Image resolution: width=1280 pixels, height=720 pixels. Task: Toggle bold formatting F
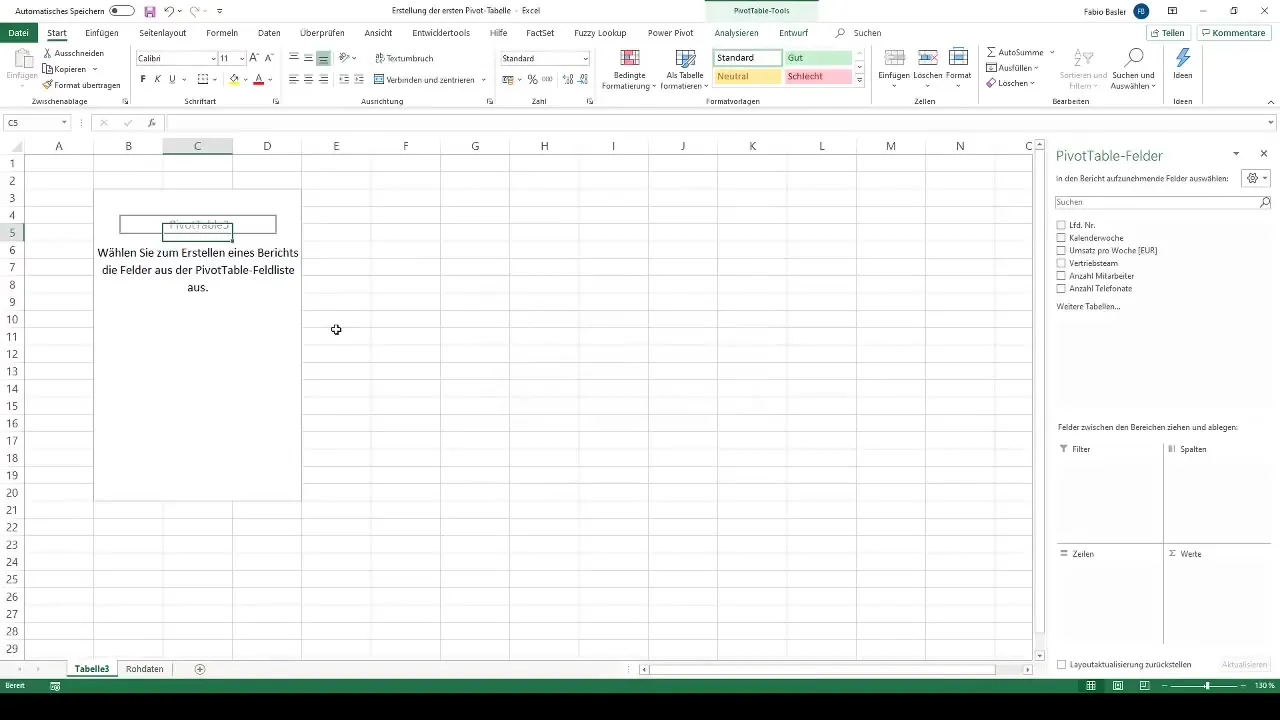(x=143, y=79)
